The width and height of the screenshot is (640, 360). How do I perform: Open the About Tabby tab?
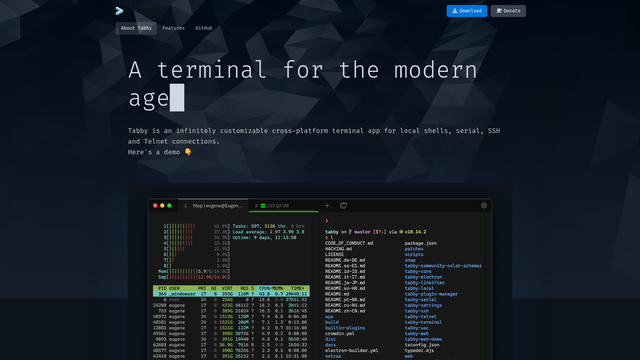pos(136,28)
